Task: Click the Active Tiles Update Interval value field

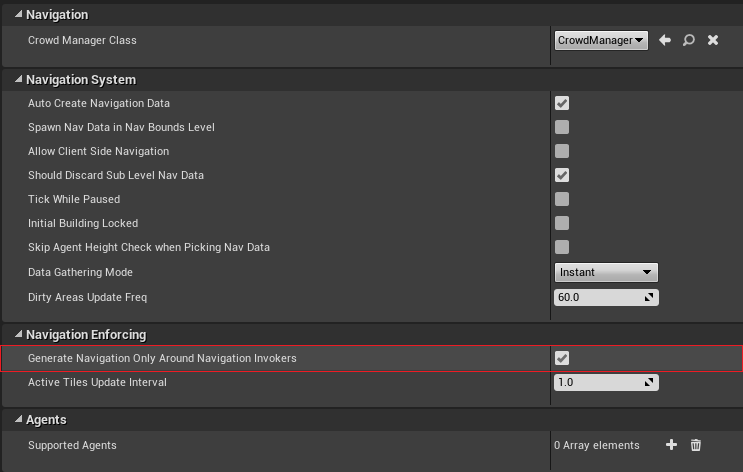Action: point(606,382)
